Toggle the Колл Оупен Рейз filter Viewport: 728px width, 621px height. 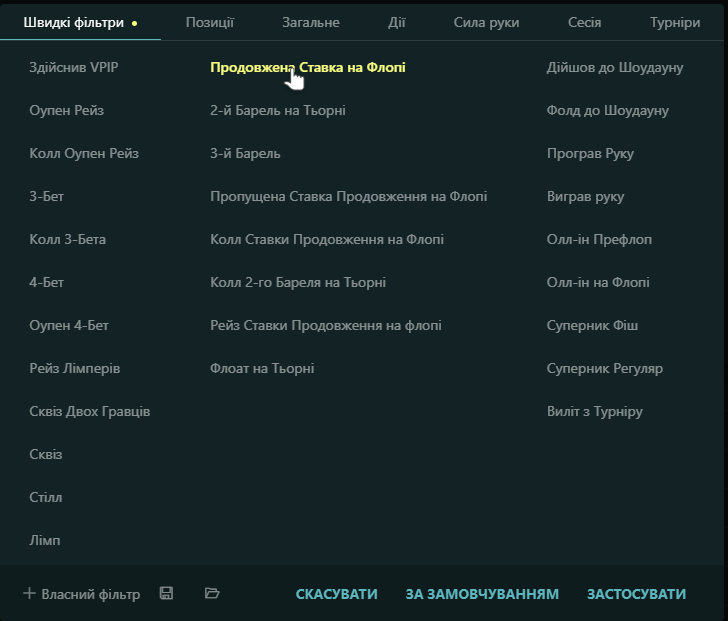(84, 153)
